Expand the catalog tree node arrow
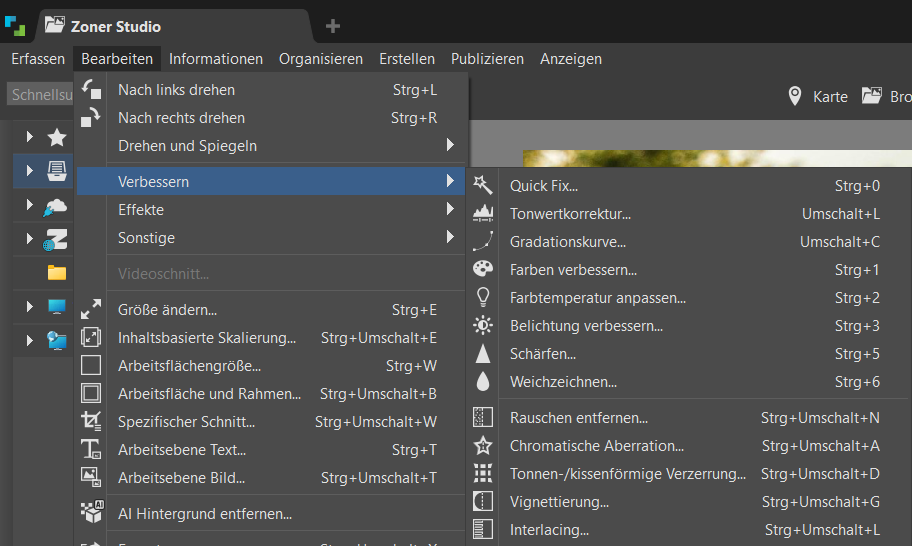This screenshot has width=912, height=546. 29,170
